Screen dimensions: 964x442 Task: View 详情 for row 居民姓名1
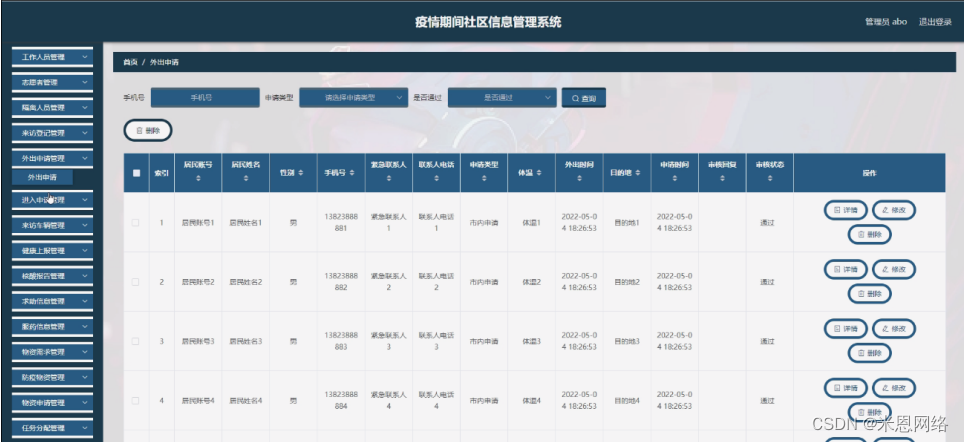tap(845, 210)
